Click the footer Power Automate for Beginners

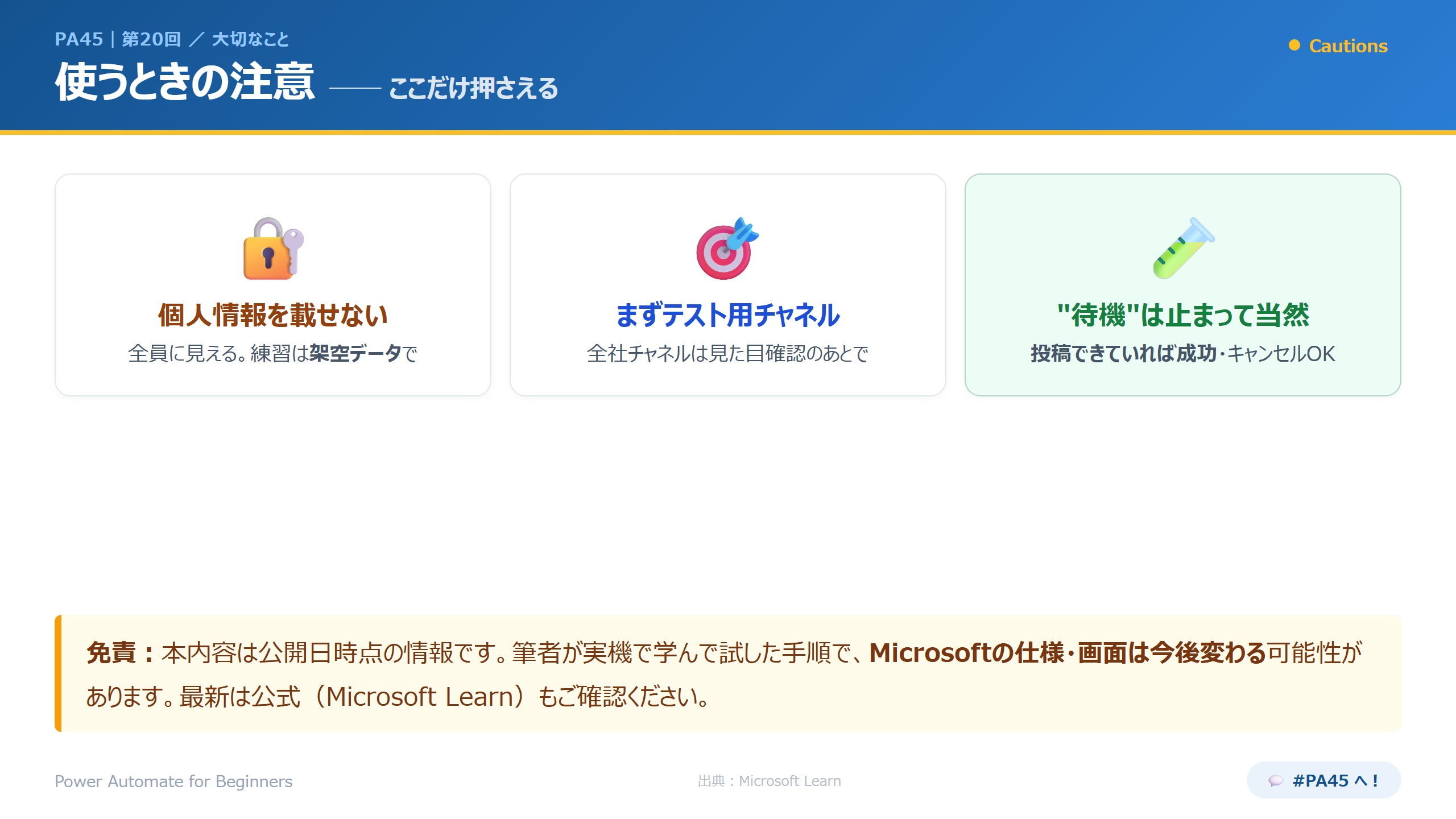click(173, 781)
